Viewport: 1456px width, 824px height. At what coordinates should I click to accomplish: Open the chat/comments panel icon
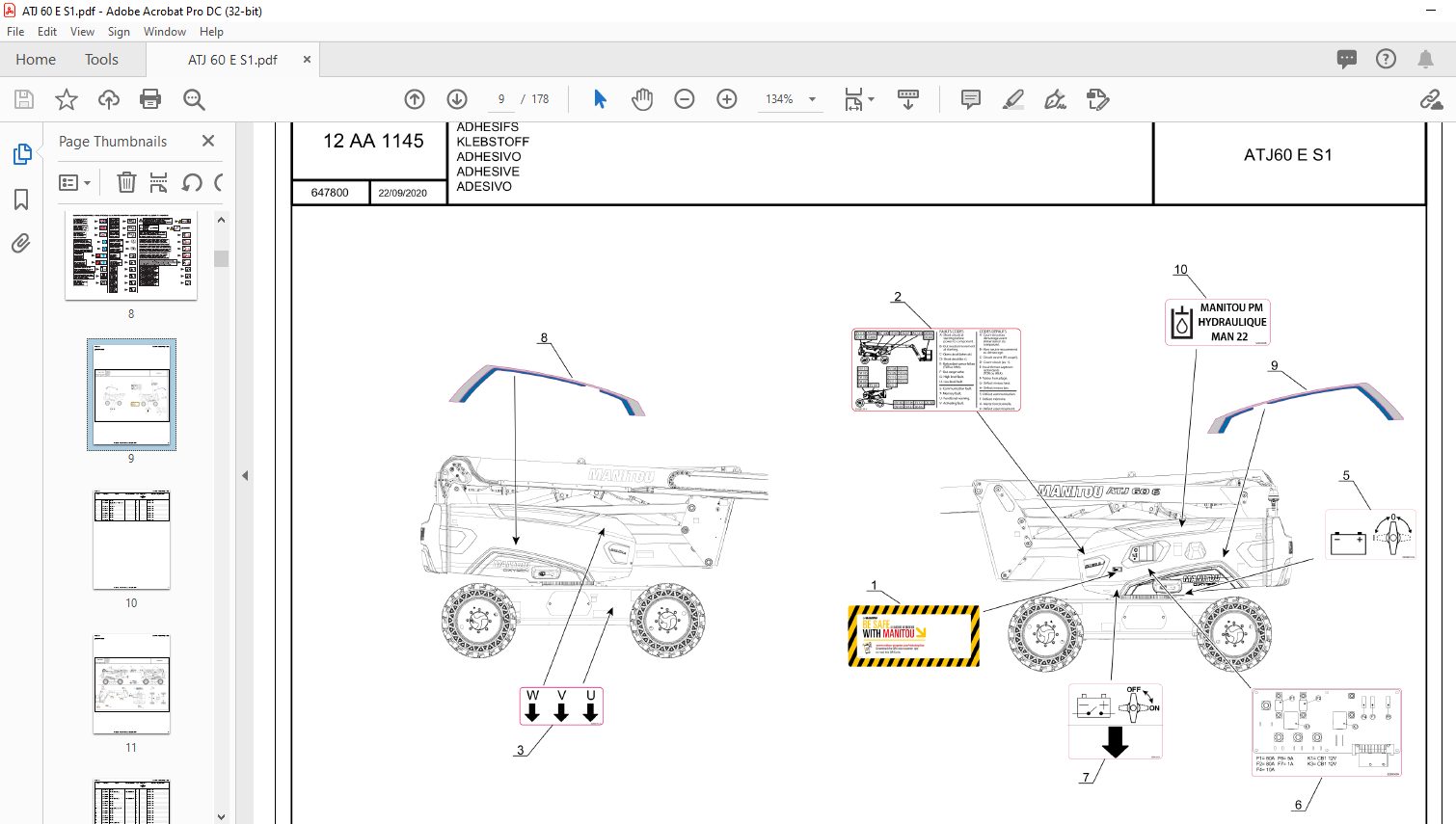click(1347, 59)
